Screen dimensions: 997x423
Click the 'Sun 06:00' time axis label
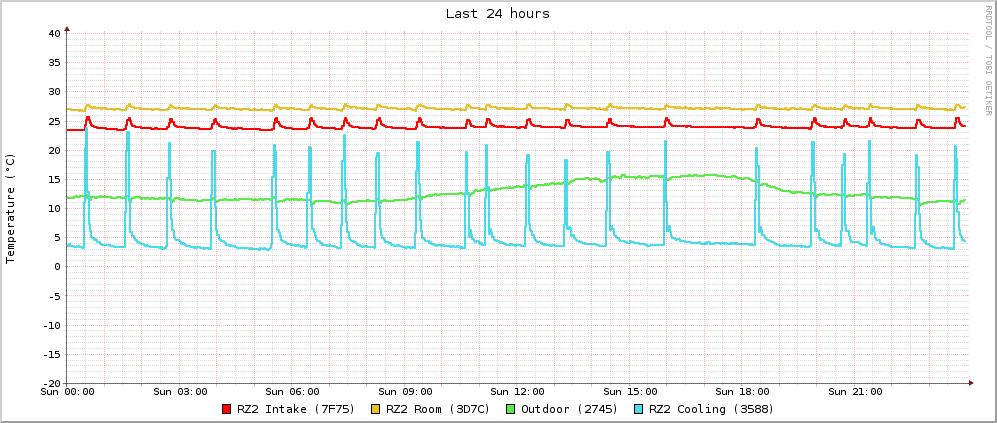pyautogui.click(x=292, y=392)
